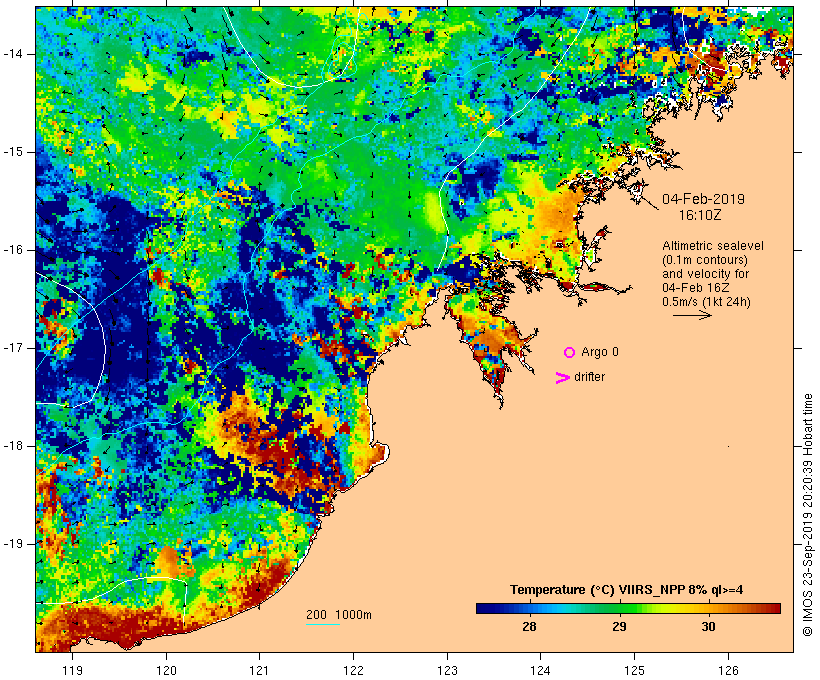Viewport: 820px width, 680px height.
Task: Click the magenta Argo circle legend symbol
Action: pos(570,353)
